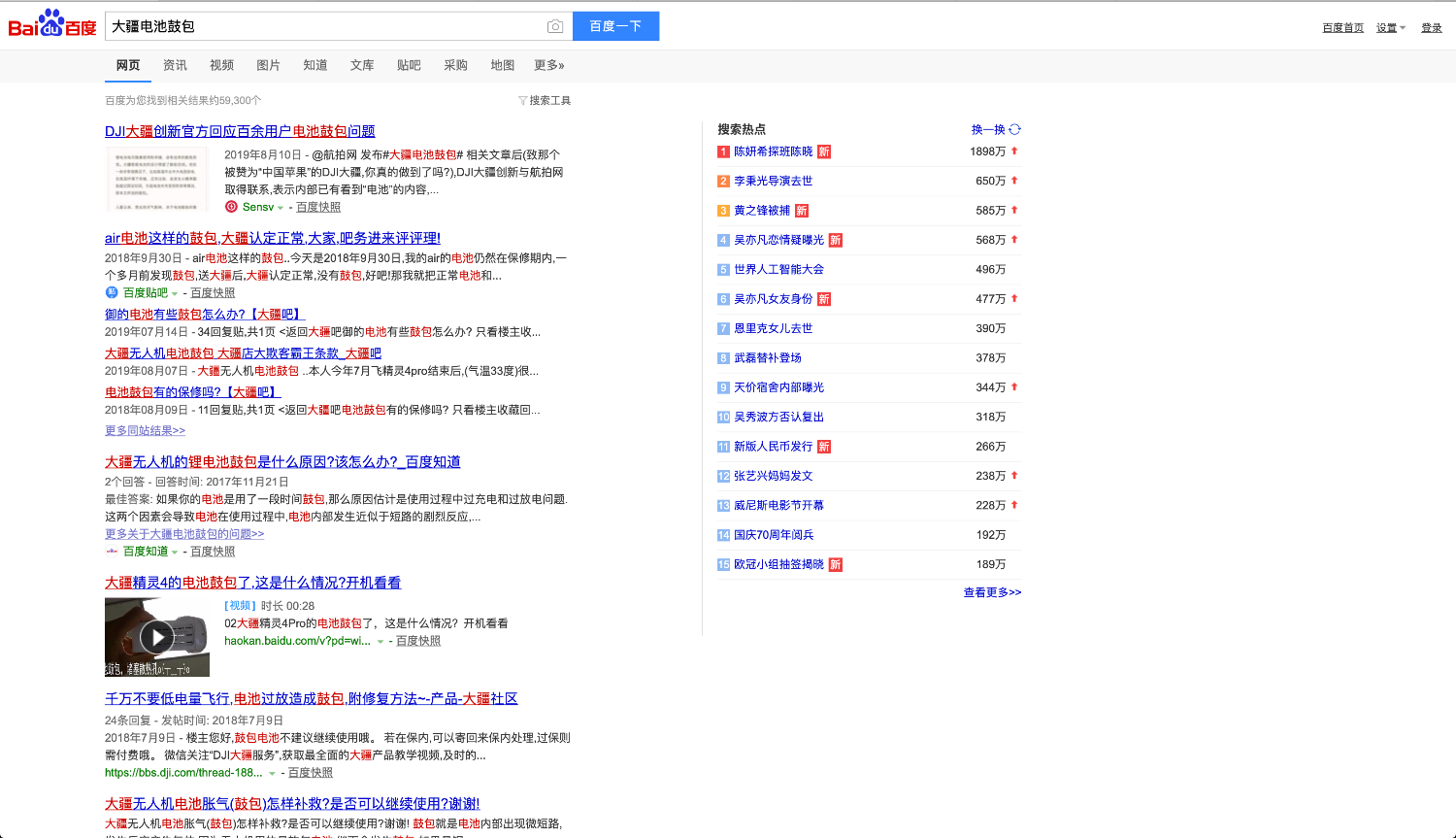Viewport: 1456px width, 838px height.
Task: Open image search camera icon
Action: coord(555,26)
